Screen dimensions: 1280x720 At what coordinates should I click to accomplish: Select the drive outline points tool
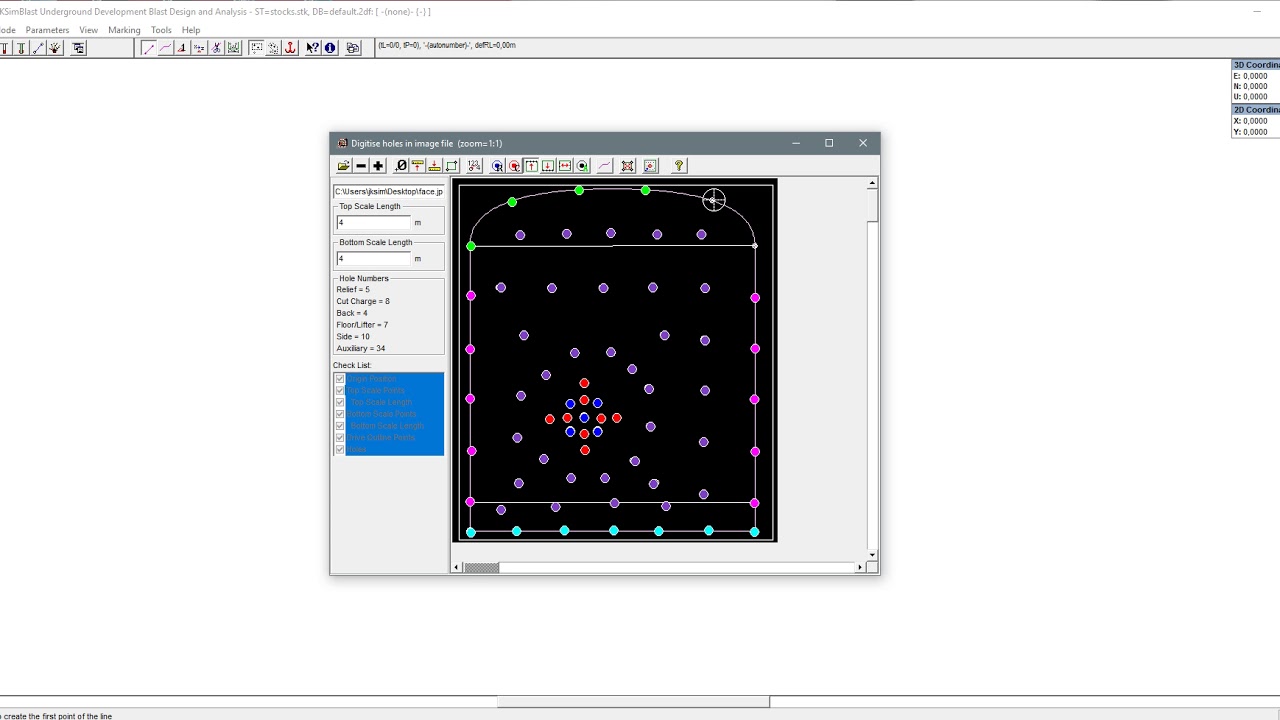(451, 166)
